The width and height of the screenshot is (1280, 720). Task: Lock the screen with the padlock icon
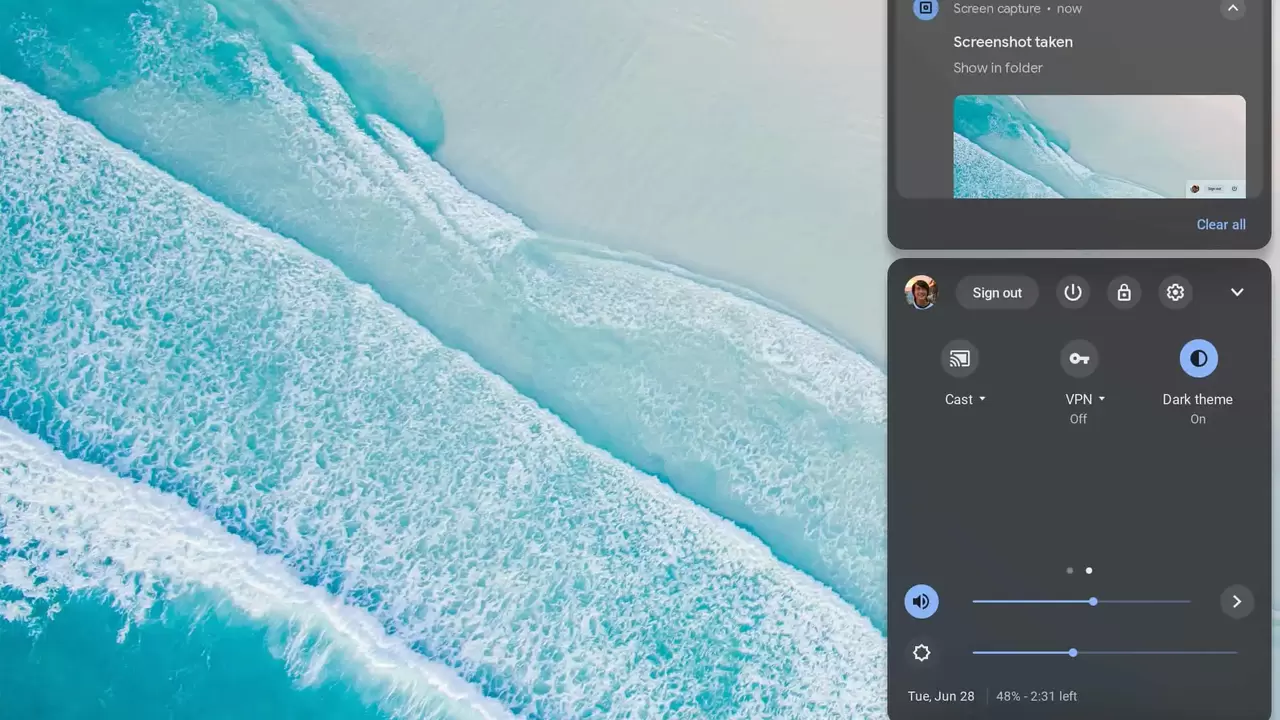coord(1124,293)
